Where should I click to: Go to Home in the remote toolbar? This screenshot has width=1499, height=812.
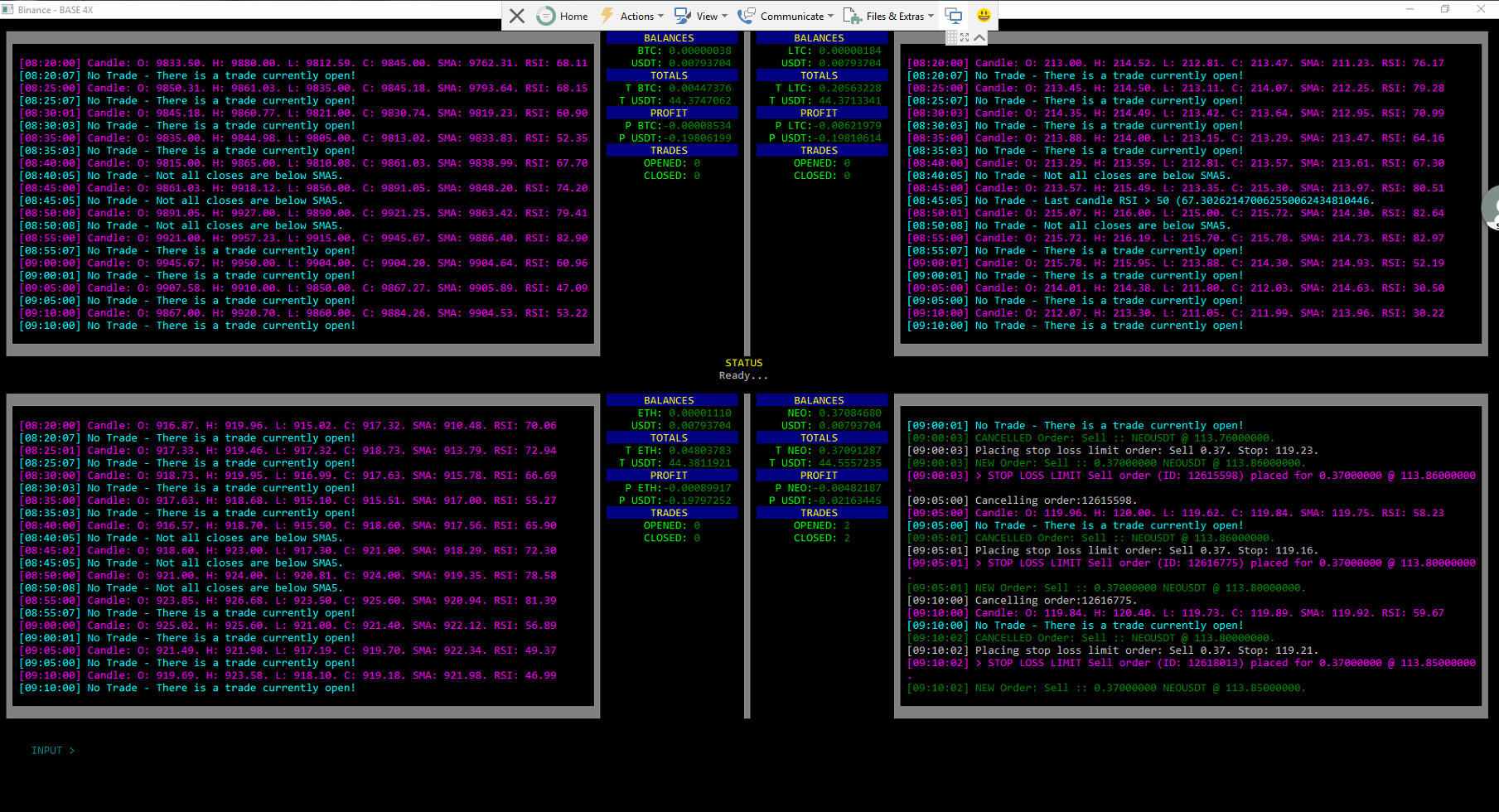tap(563, 16)
